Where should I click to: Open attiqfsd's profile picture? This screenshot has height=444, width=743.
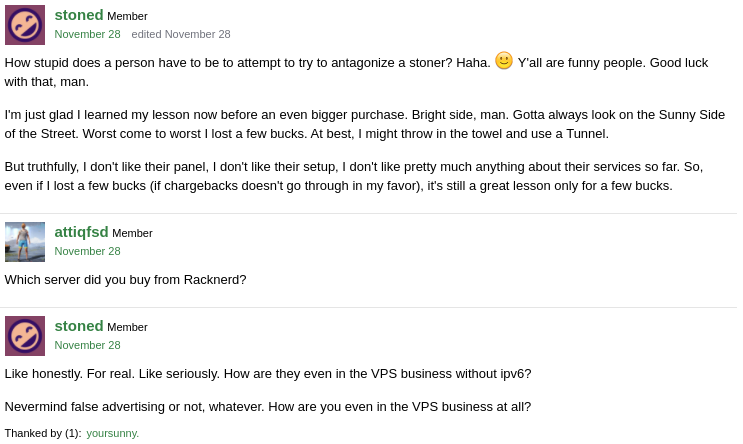[x=25, y=242]
